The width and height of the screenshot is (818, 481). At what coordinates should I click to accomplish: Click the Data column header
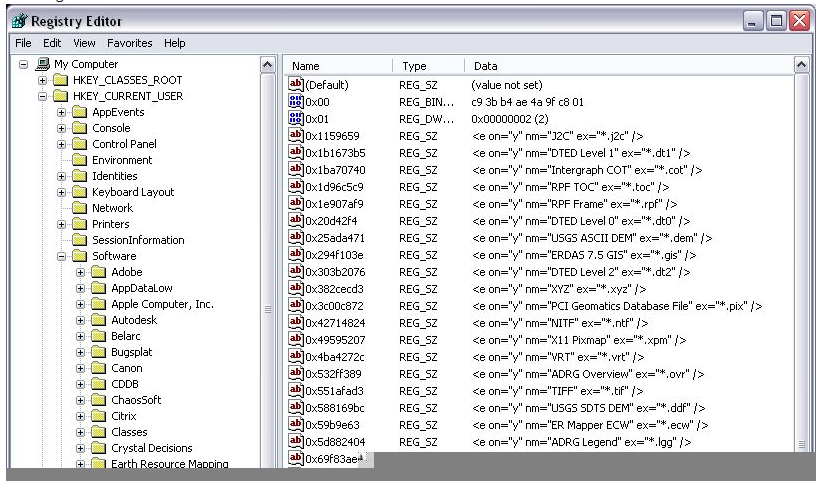600,65
